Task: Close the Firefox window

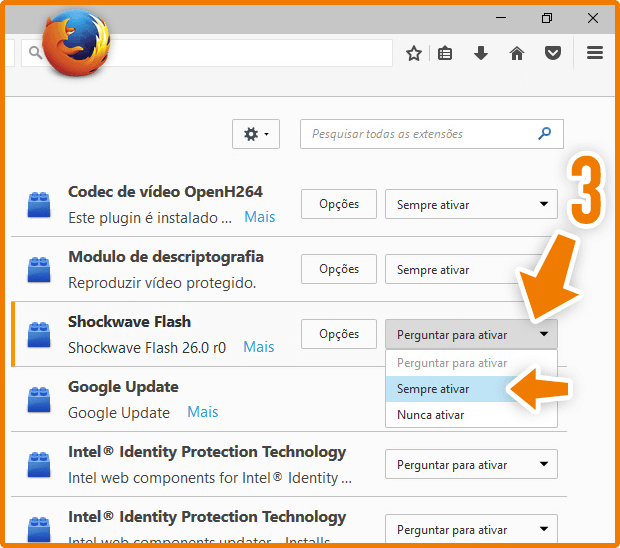Action: pos(593,18)
